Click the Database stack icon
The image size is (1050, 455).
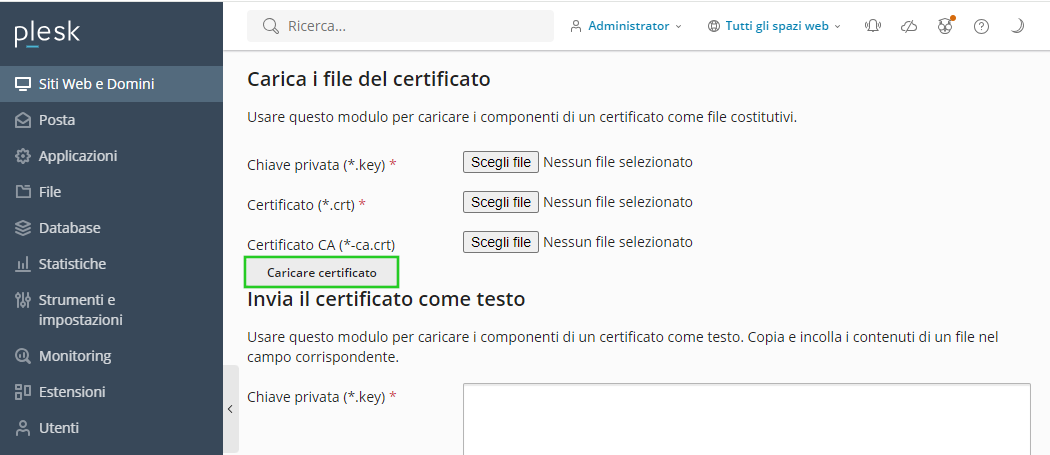coord(23,228)
